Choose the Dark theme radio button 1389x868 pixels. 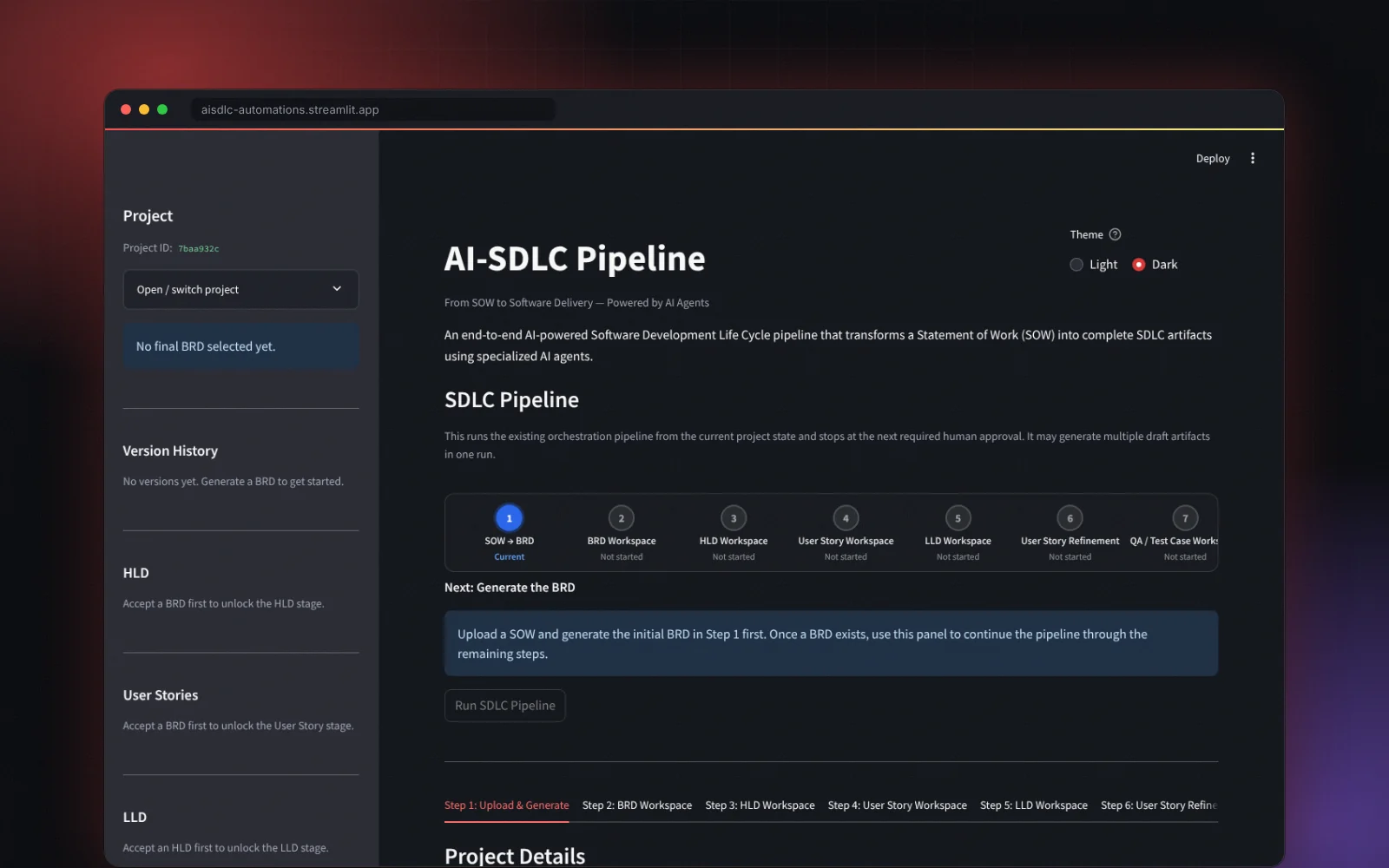point(1139,265)
